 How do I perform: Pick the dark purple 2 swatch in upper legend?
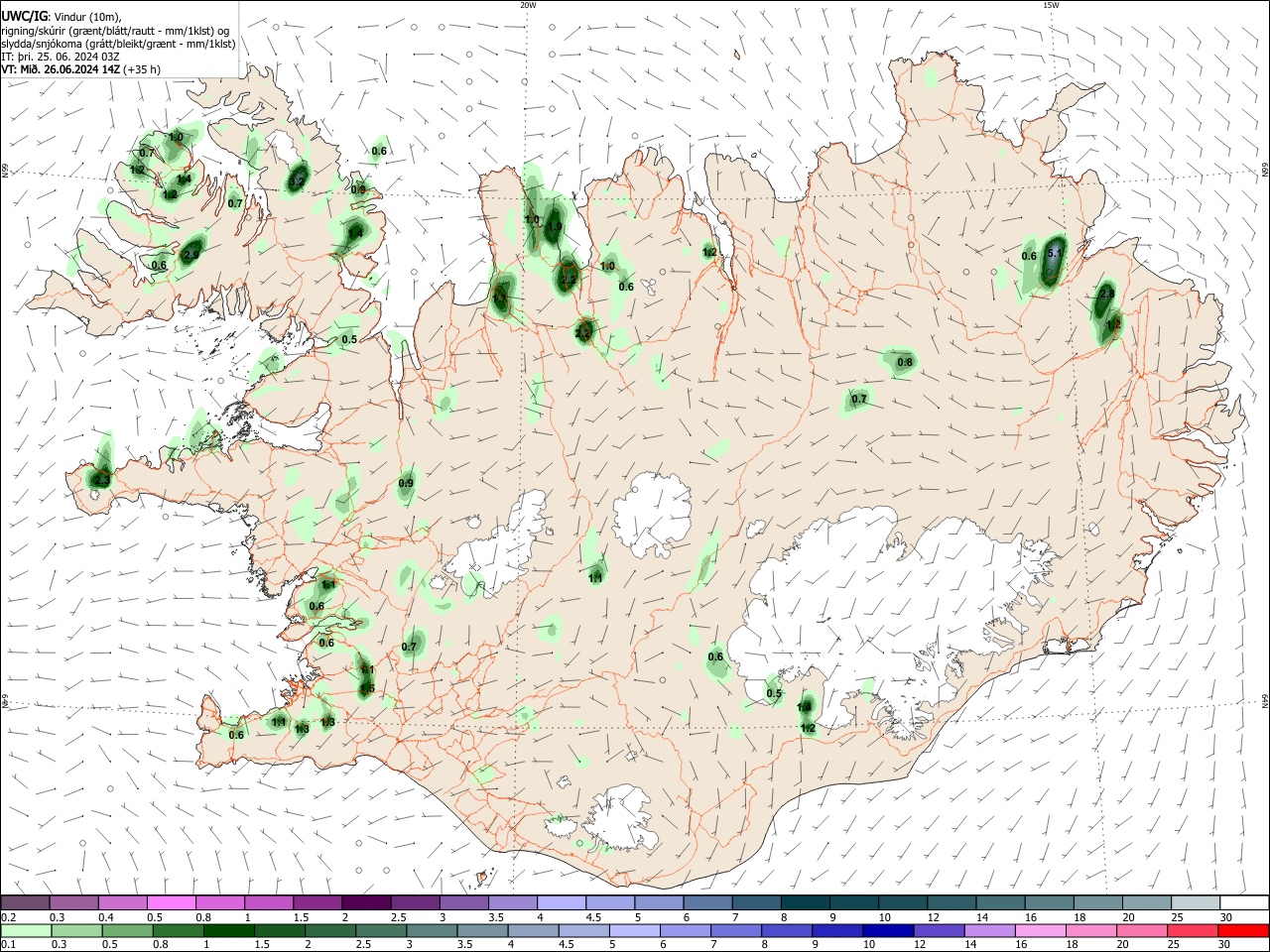367,902
